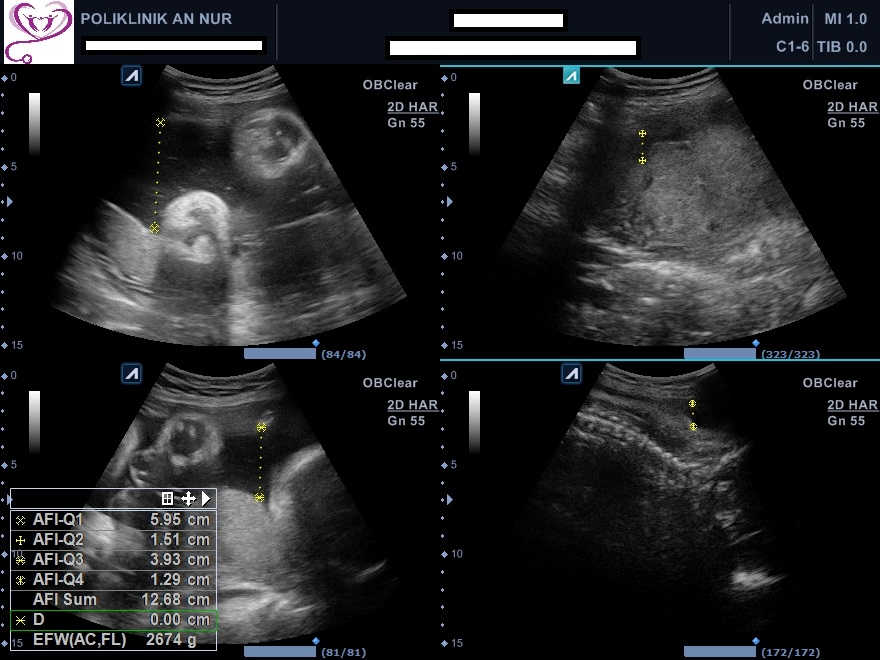Click the OBClear label in bottom-right image

click(830, 383)
